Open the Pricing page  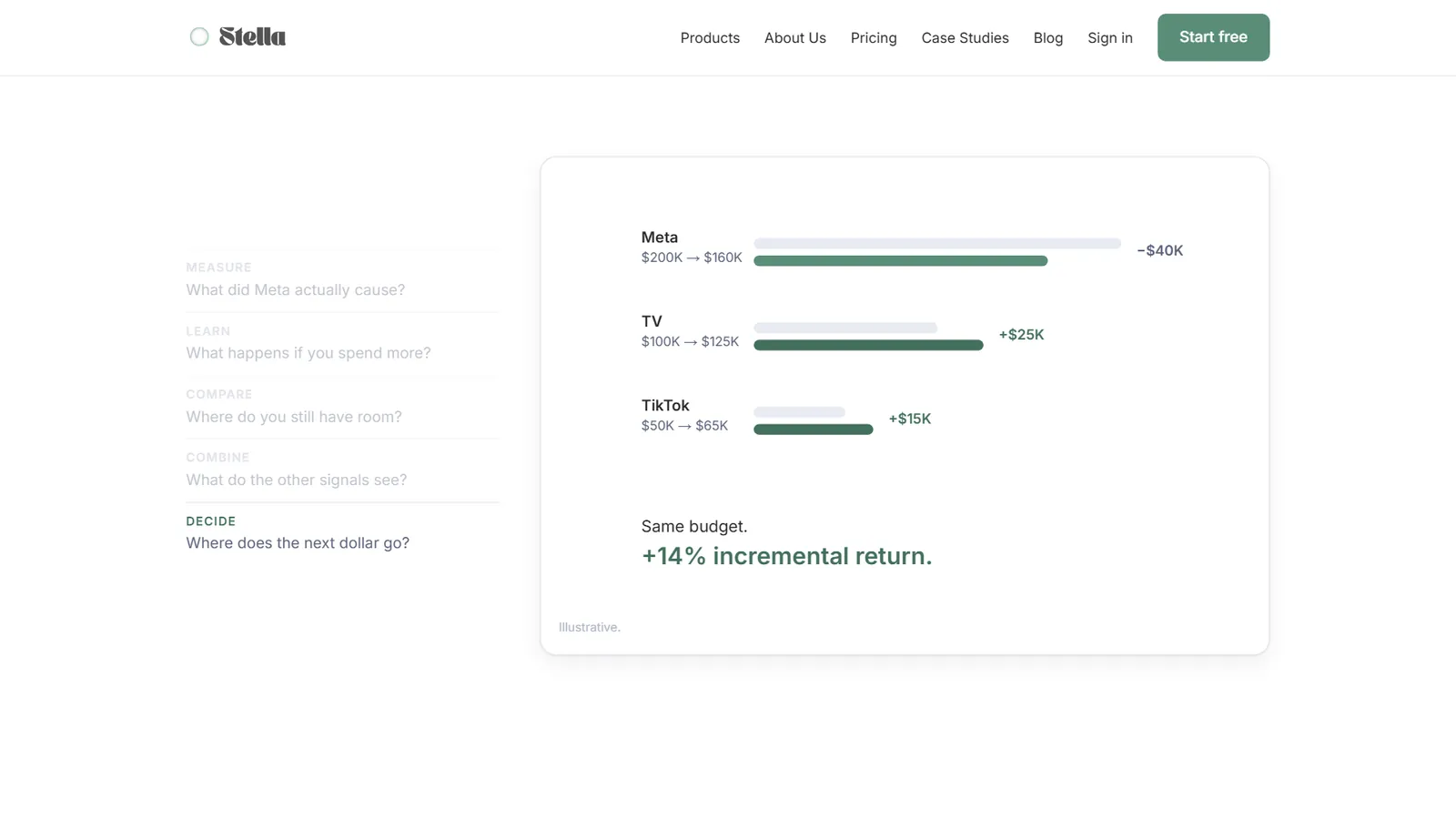point(874,37)
